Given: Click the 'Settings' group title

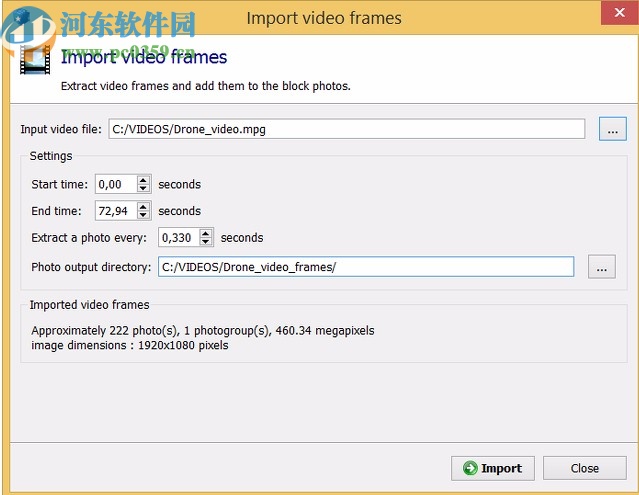Looking at the screenshot, I should [51, 156].
